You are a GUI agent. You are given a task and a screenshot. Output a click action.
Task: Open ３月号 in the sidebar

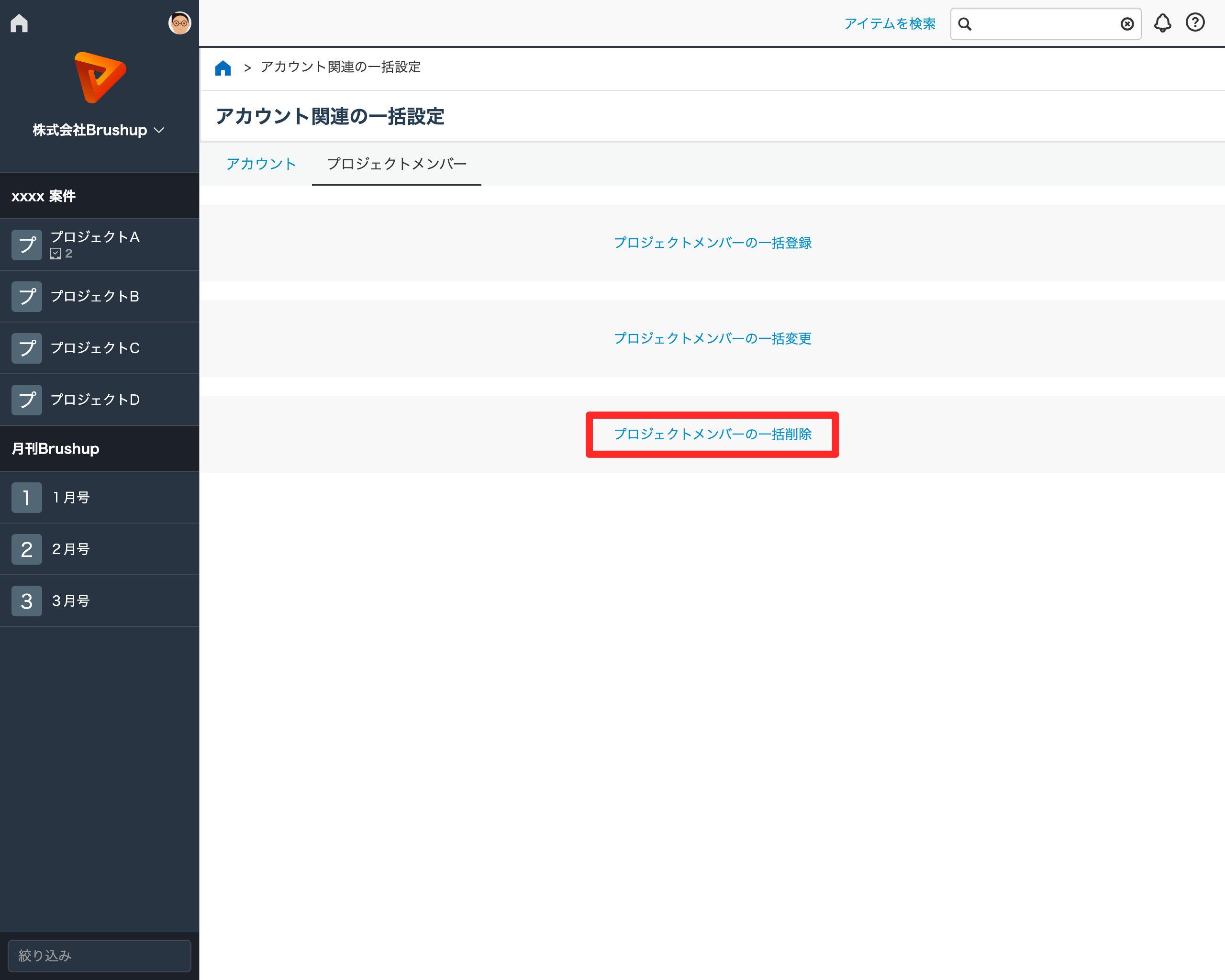point(100,601)
